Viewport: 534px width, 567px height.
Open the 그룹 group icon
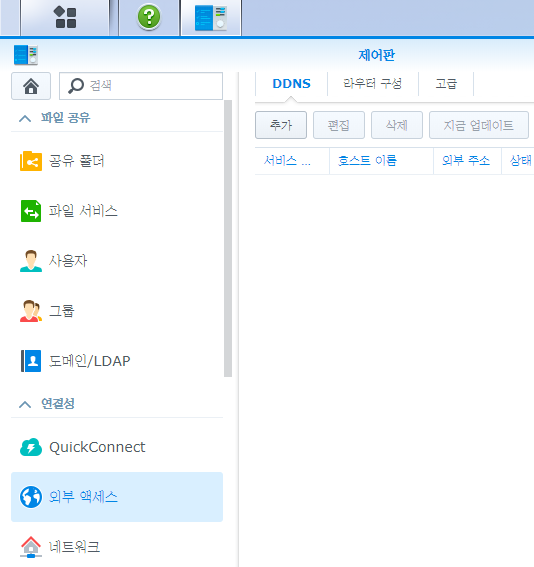pyautogui.click(x=31, y=311)
